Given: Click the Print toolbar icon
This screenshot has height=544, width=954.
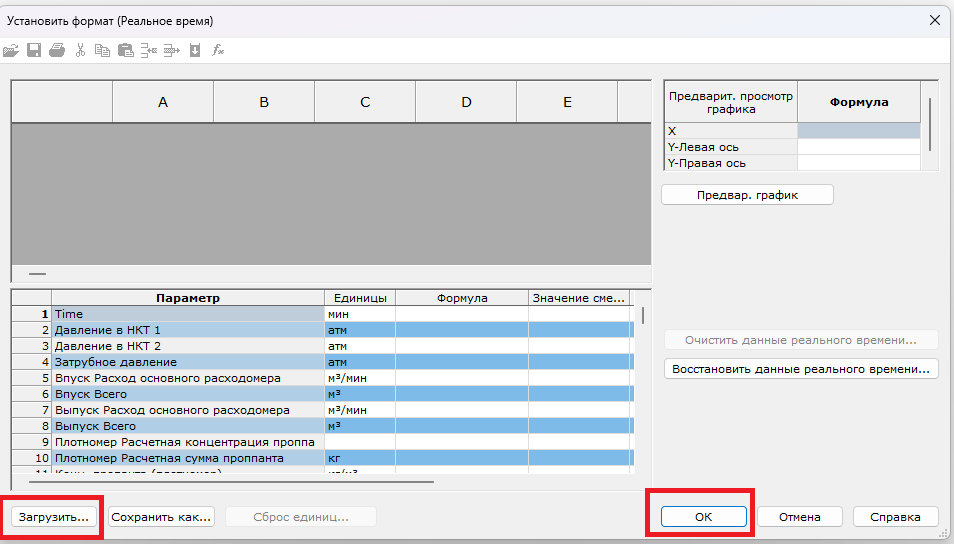Looking at the screenshot, I should point(56,50).
